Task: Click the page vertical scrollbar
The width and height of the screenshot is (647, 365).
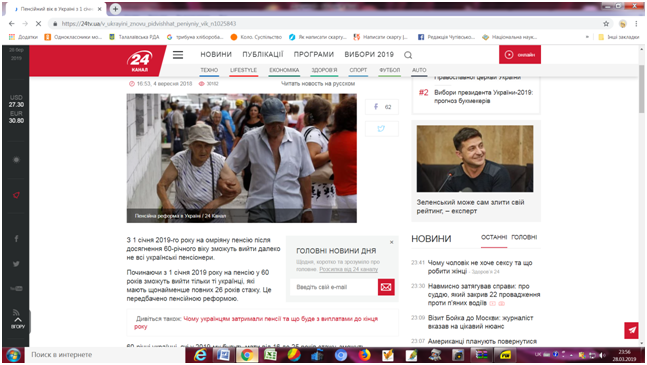Action: coord(641,89)
